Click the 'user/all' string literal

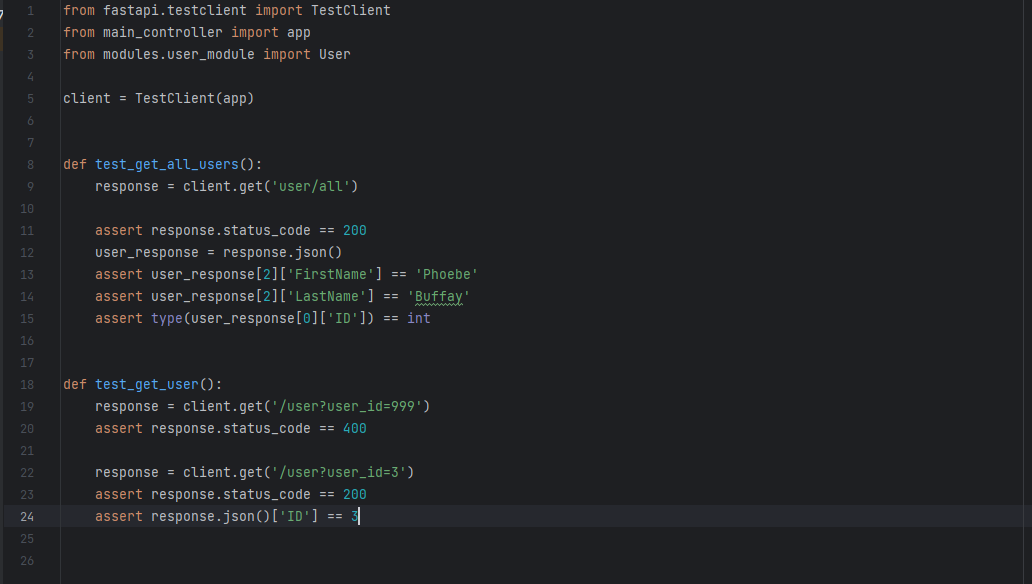(x=316, y=186)
